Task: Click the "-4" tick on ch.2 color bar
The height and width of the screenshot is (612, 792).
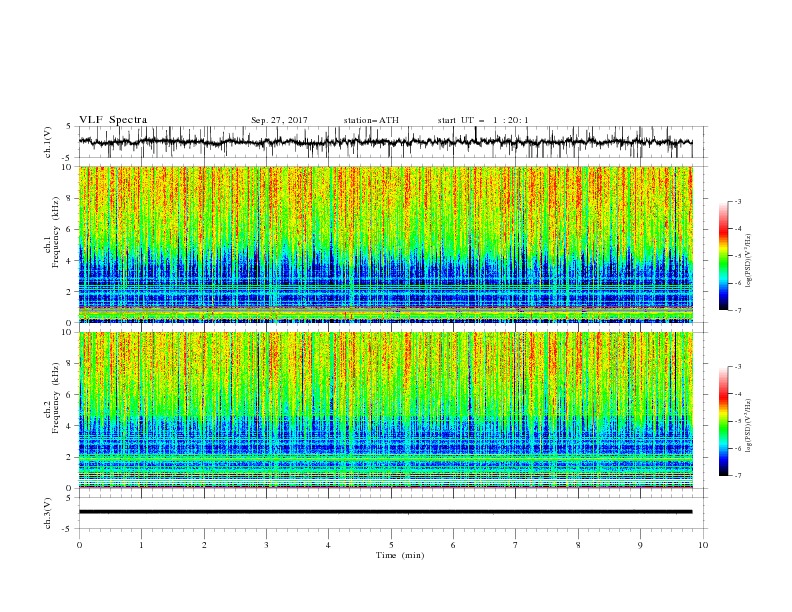Action: (x=738, y=394)
